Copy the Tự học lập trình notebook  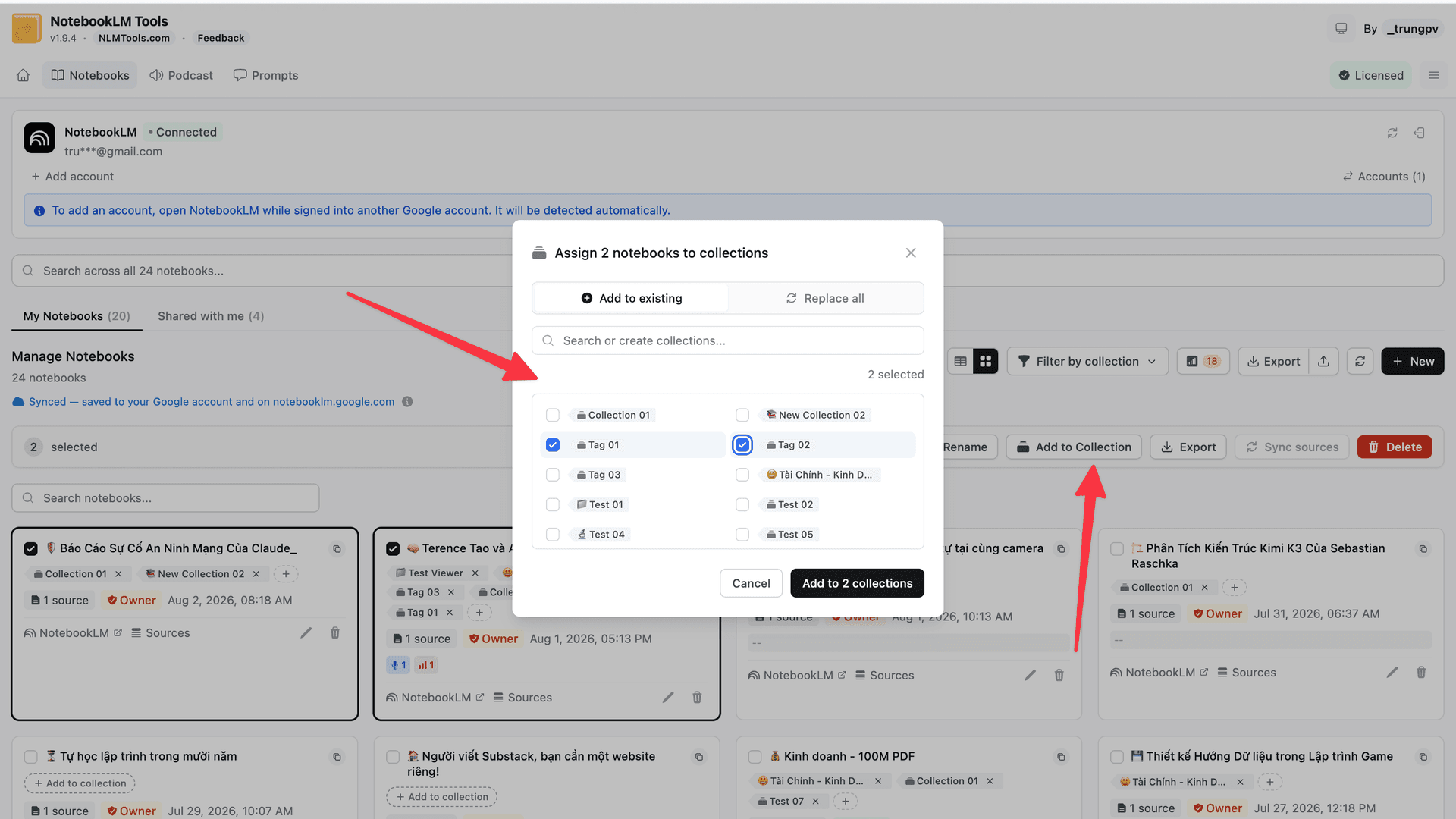[x=337, y=757]
